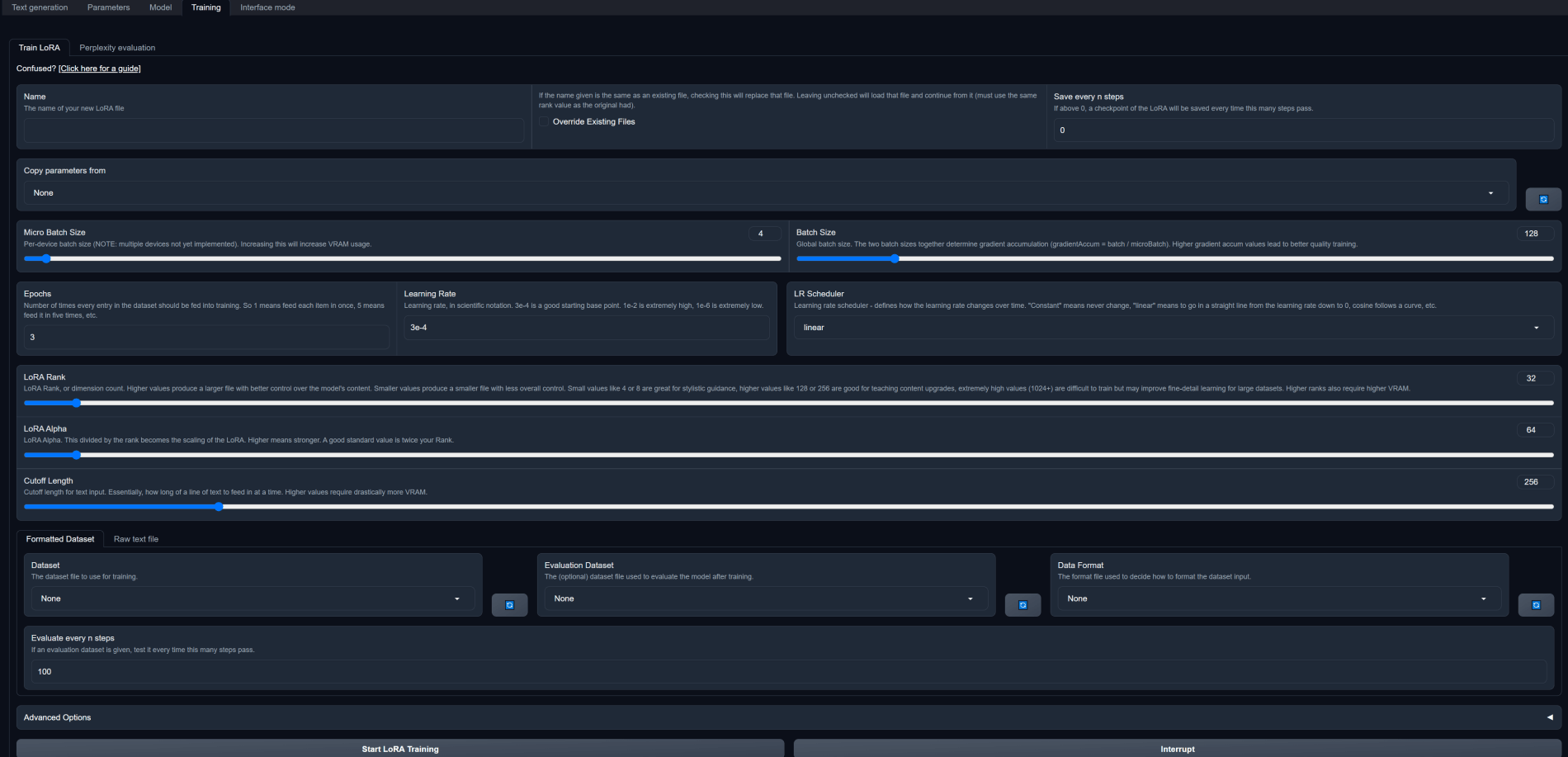The image size is (1568, 757).
Task: Open the Dataset dropdown
Action: [x=253, y=598]
